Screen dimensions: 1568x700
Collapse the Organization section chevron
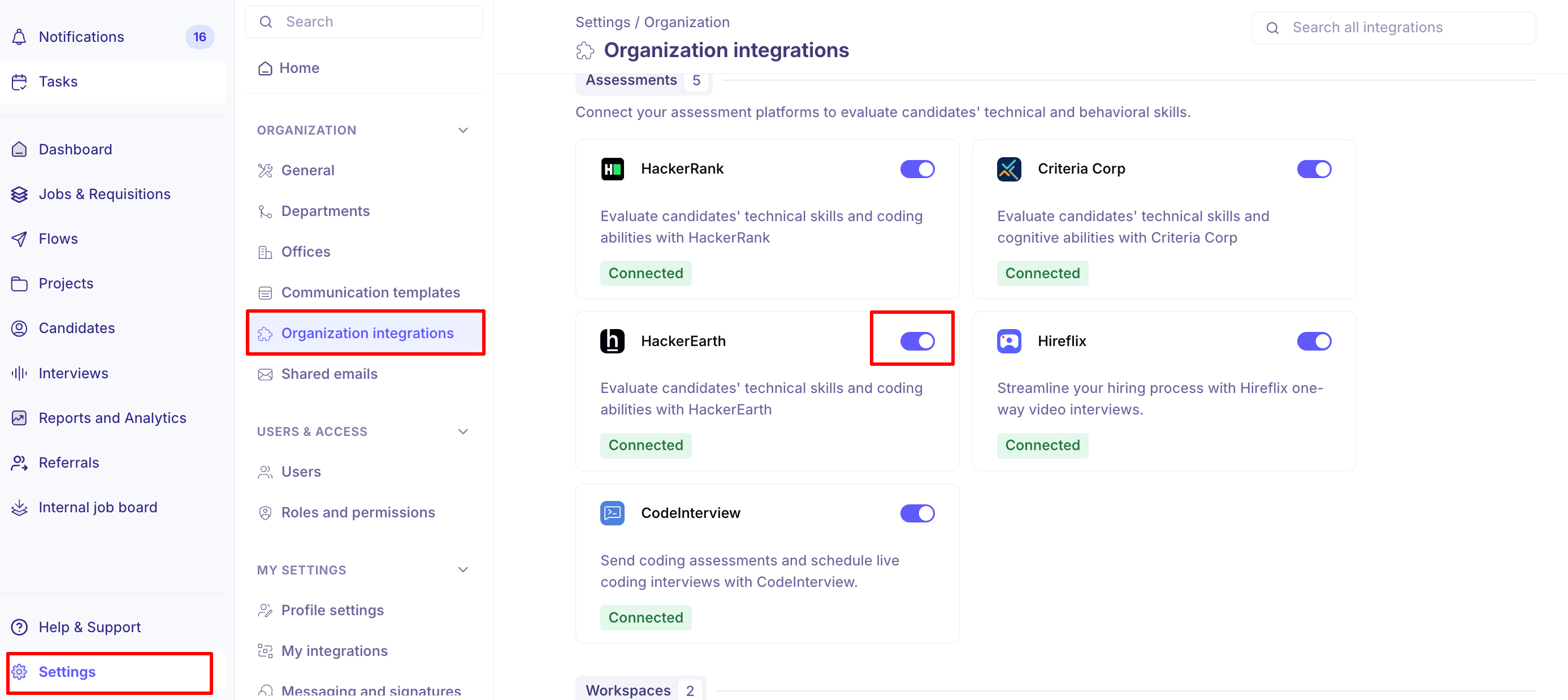pos(463,130)
